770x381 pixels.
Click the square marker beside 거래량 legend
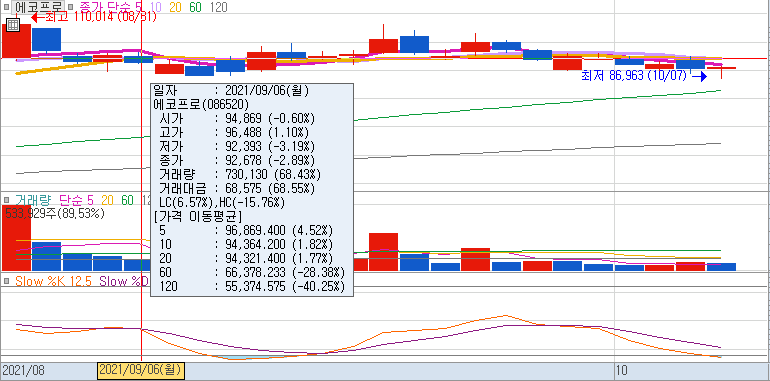[x=6, y=200]
